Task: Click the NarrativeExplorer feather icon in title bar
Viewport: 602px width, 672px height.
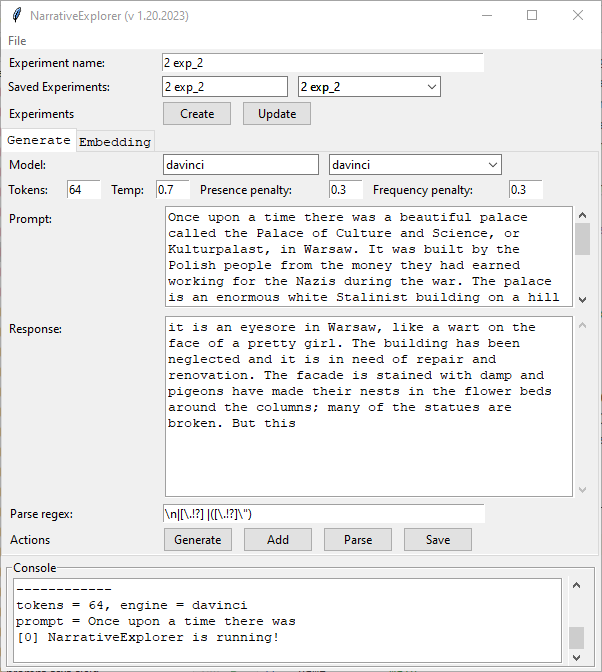Action: pyautogui.click(x=16, y=16)
